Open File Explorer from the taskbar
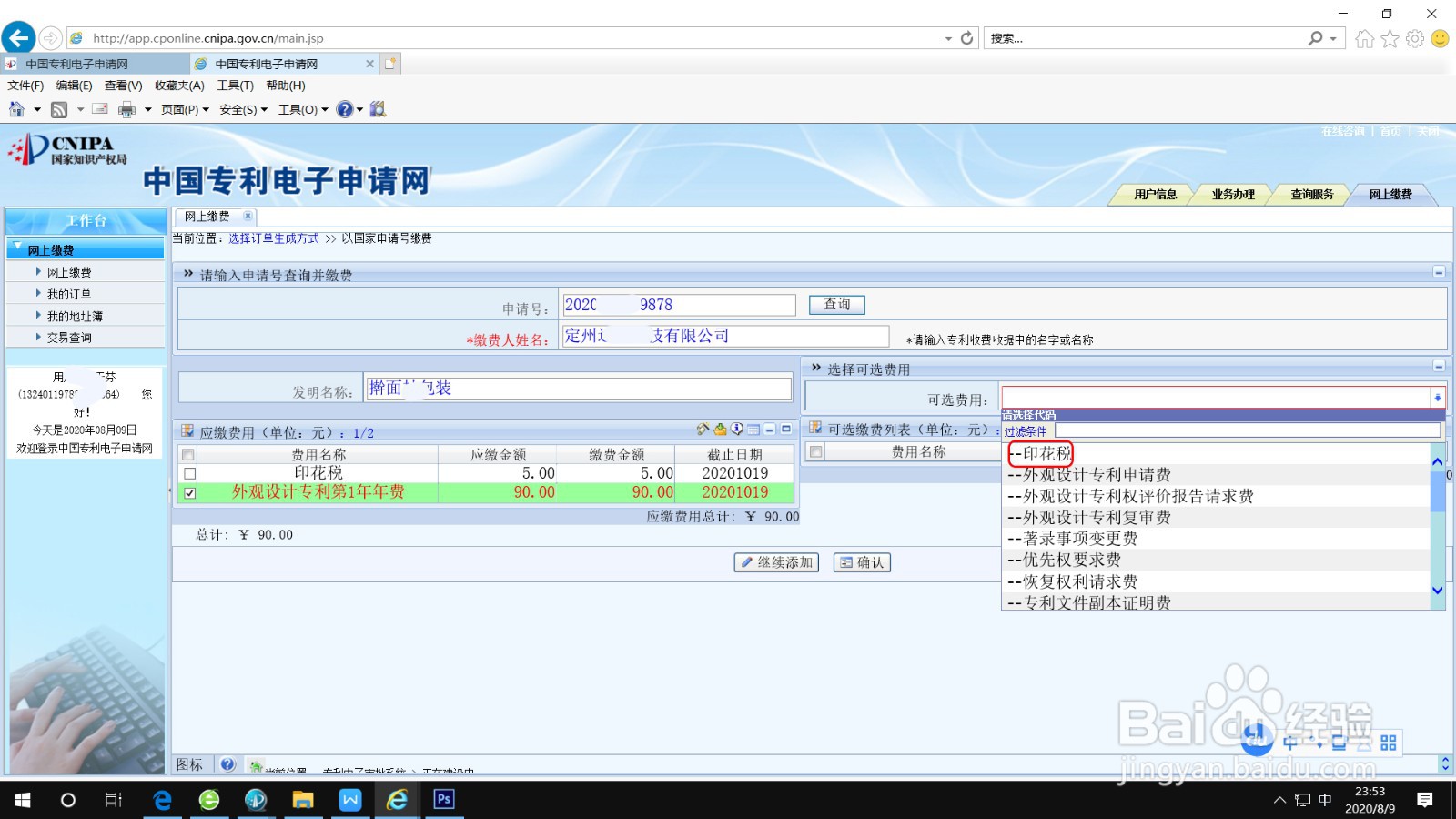The height and width of the screenshot is (819, 1456). 303,800
